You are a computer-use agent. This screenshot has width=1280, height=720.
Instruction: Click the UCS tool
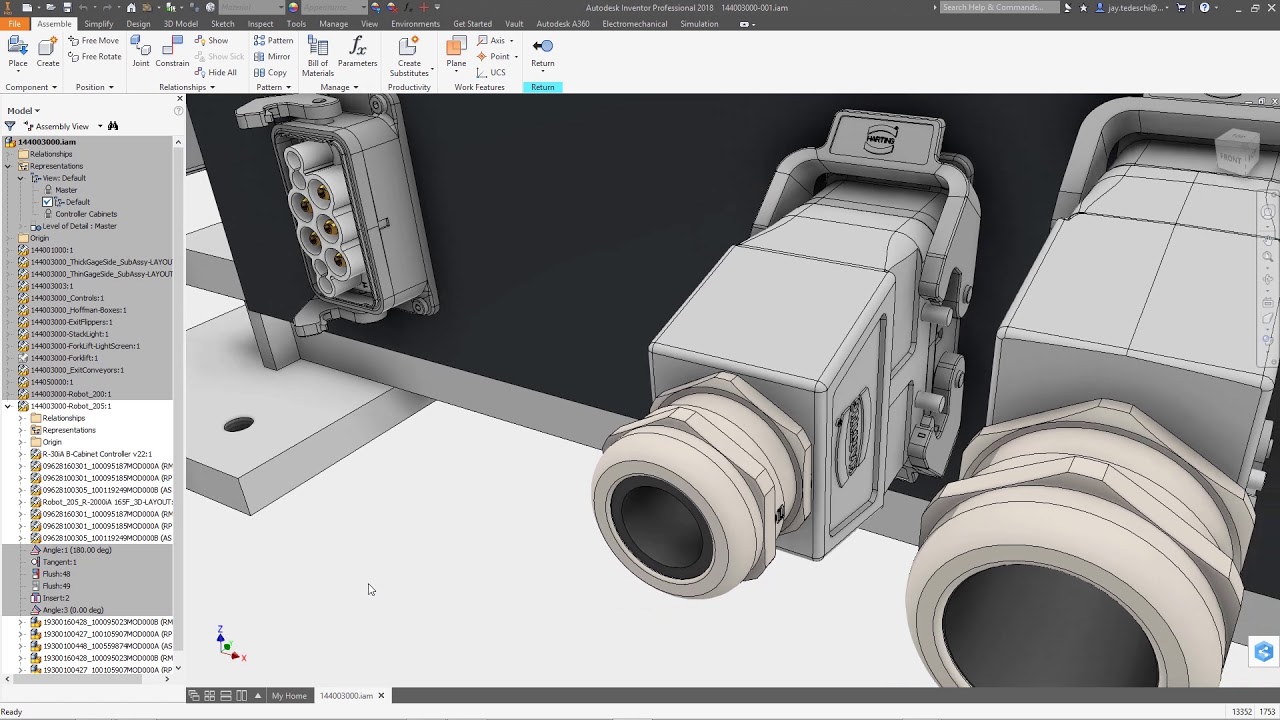tap(491, 73)
